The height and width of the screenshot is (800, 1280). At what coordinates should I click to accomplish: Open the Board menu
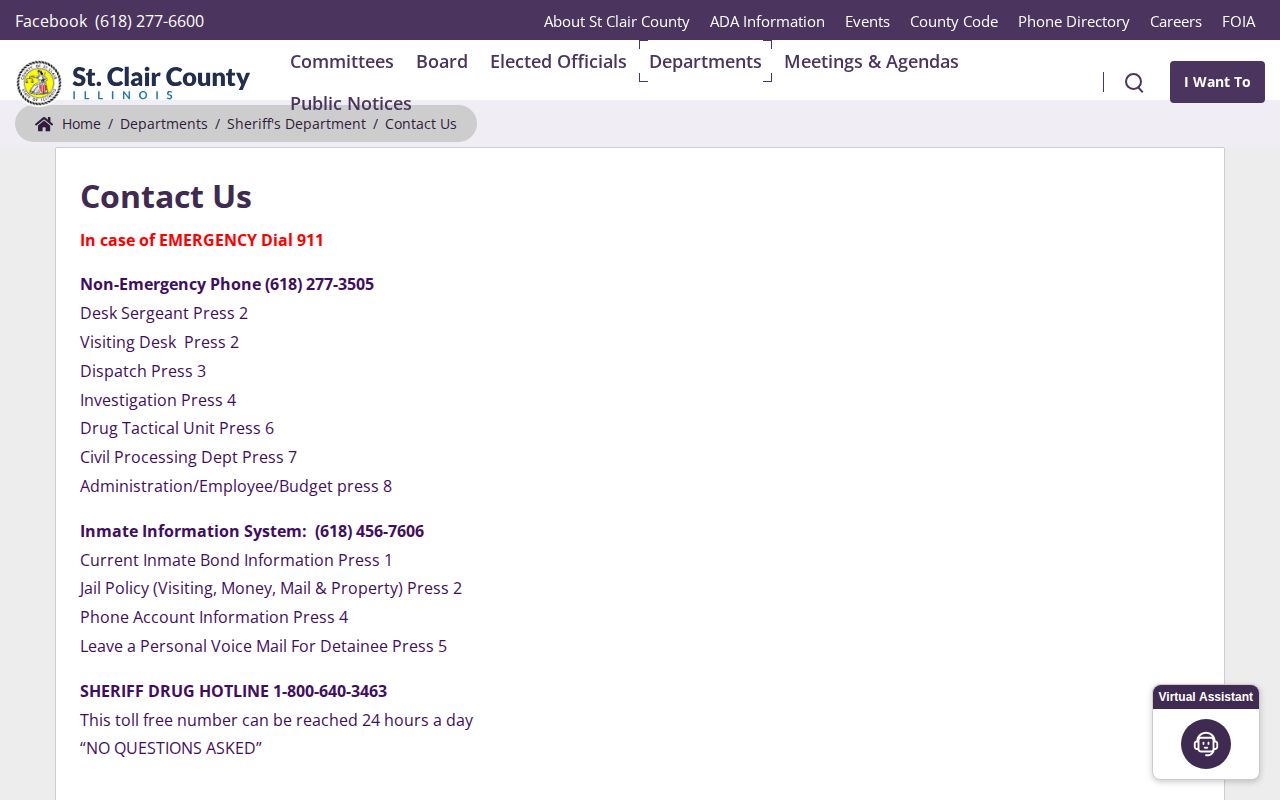(x=442, y=61)
